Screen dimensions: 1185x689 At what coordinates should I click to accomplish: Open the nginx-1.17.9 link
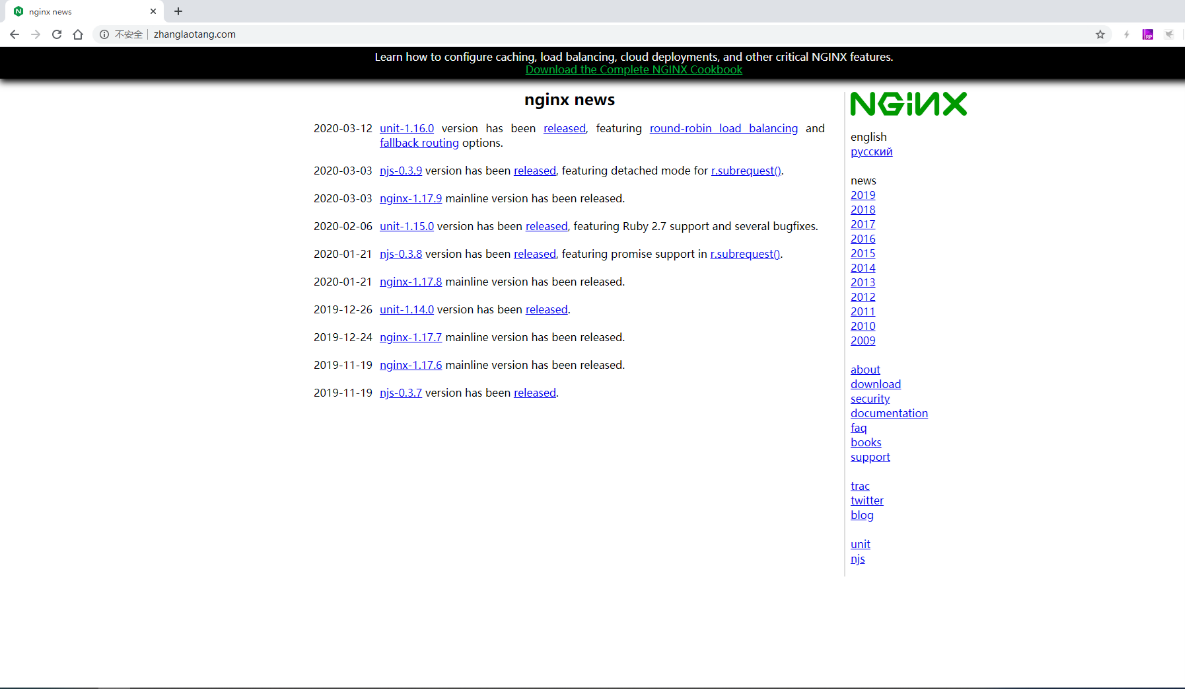(410, 199)
